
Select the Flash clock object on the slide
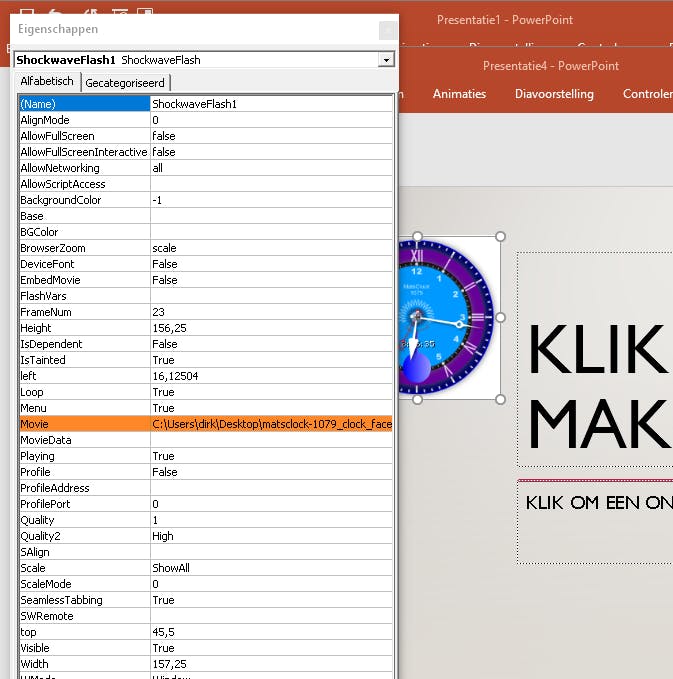coord(448,317)
